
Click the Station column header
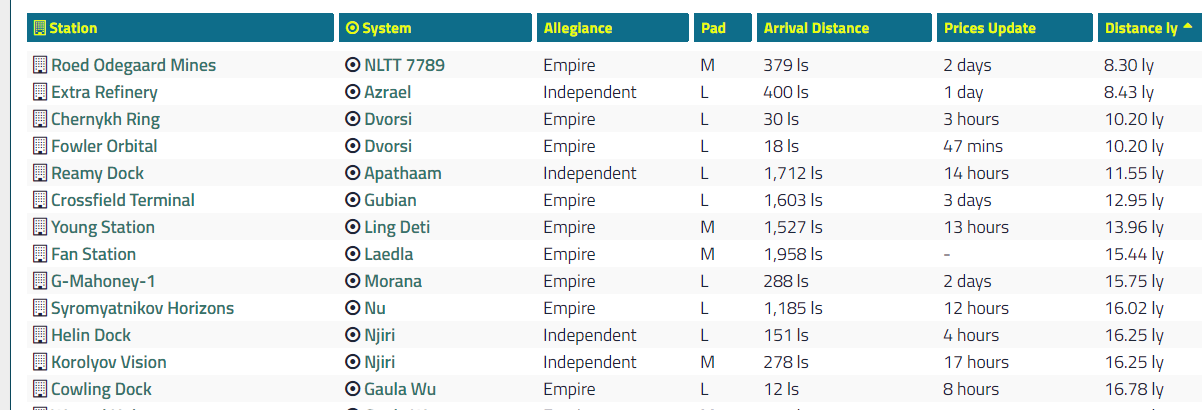click(x=73, y=28)
